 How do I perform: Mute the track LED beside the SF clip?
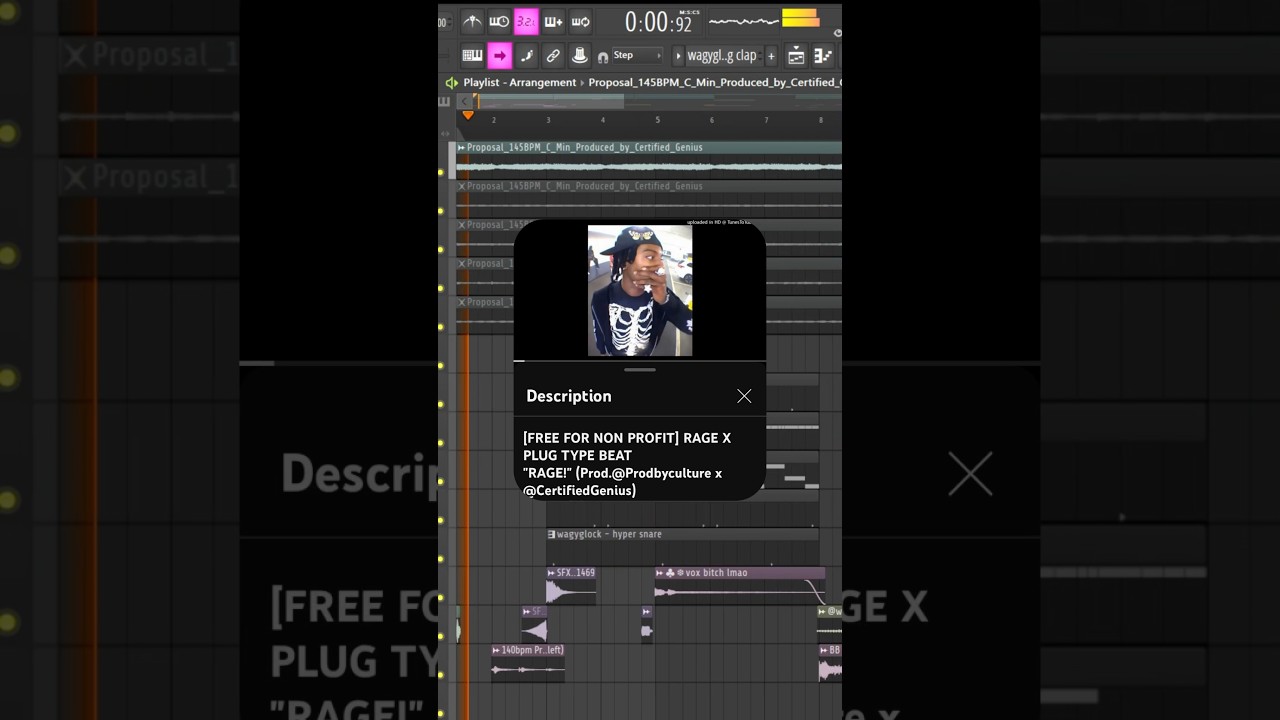pyautogui.click(x=441, y=636)
